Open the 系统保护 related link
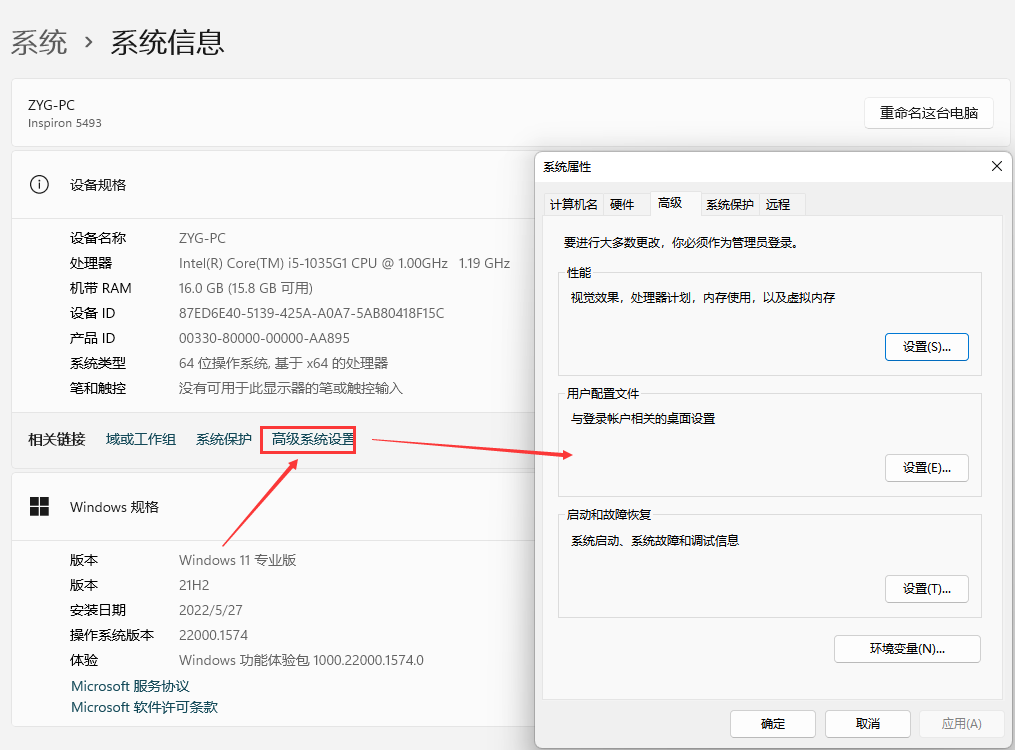Image resolution: width=1015 pixels, height=750 pixels. (223, 439)
